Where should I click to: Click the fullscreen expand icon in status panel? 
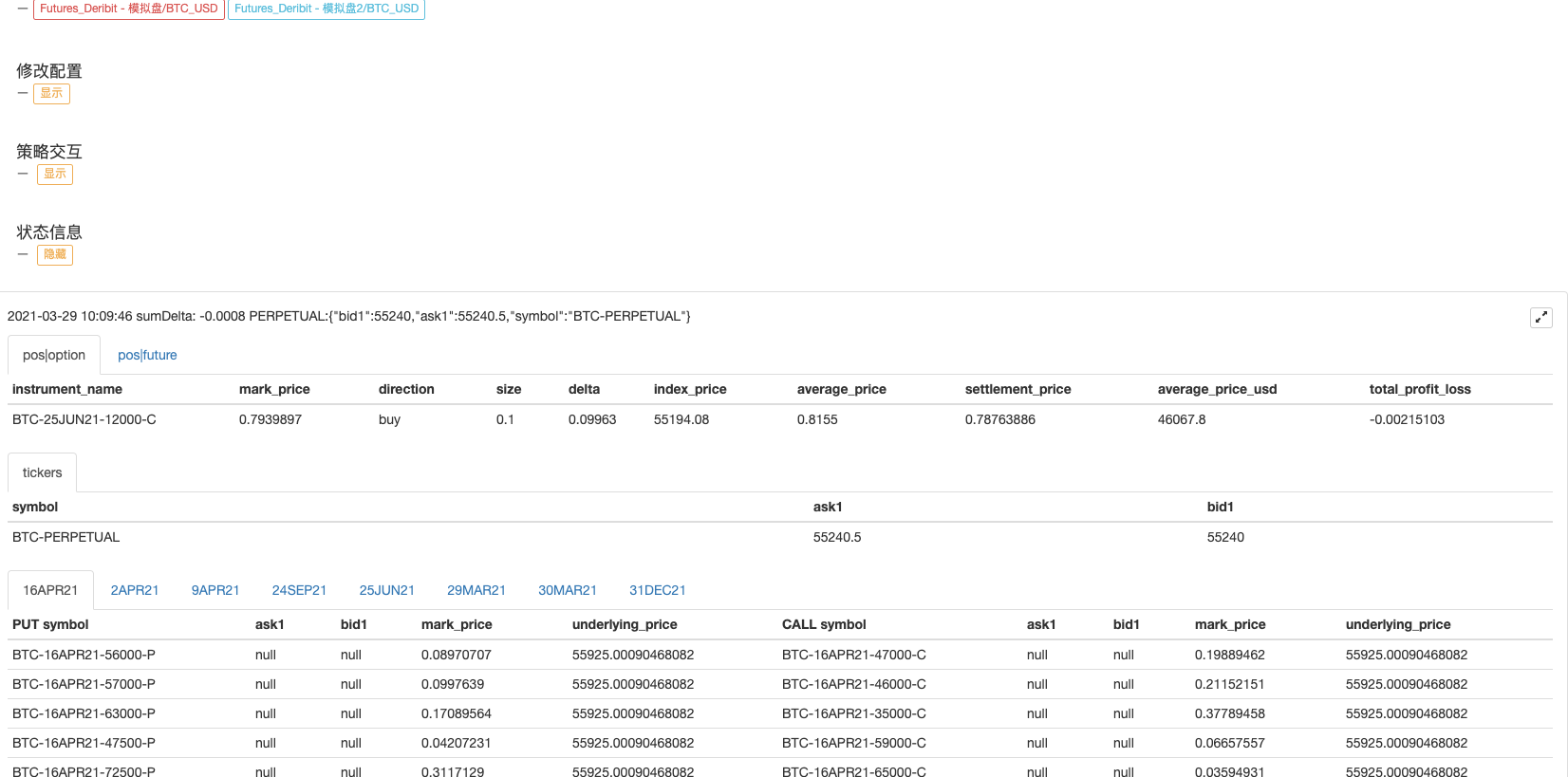1540,318
